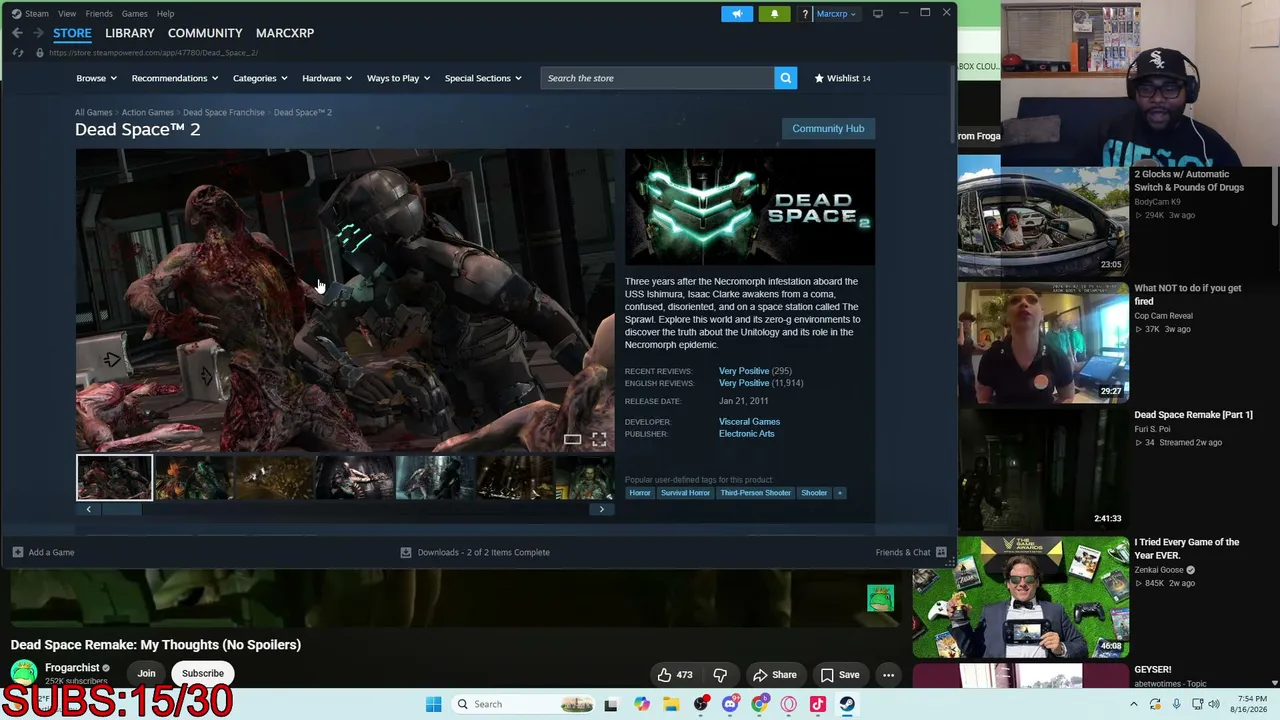Enter Steam Big Picture mode icon
This screenshot has width=1280, height=720.
[878, 14]
